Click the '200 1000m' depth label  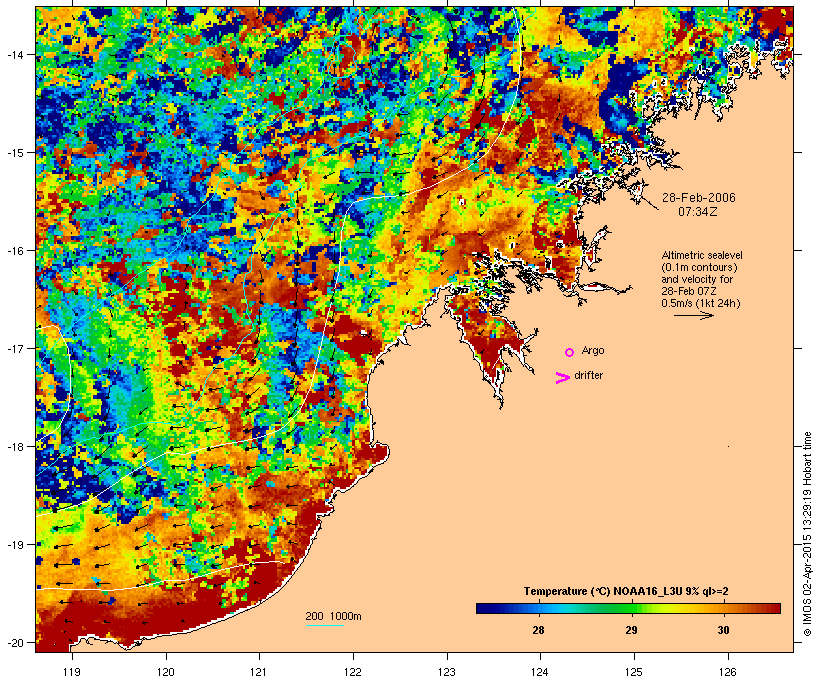point(333,616)
